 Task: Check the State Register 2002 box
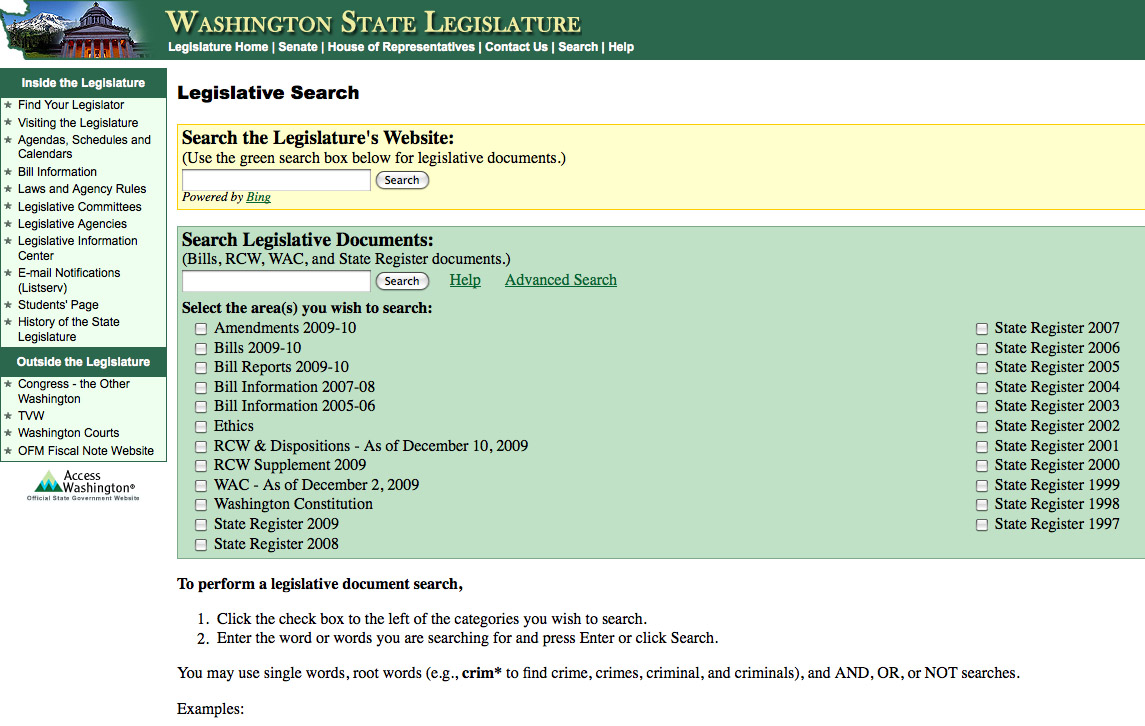pos(981,427)
